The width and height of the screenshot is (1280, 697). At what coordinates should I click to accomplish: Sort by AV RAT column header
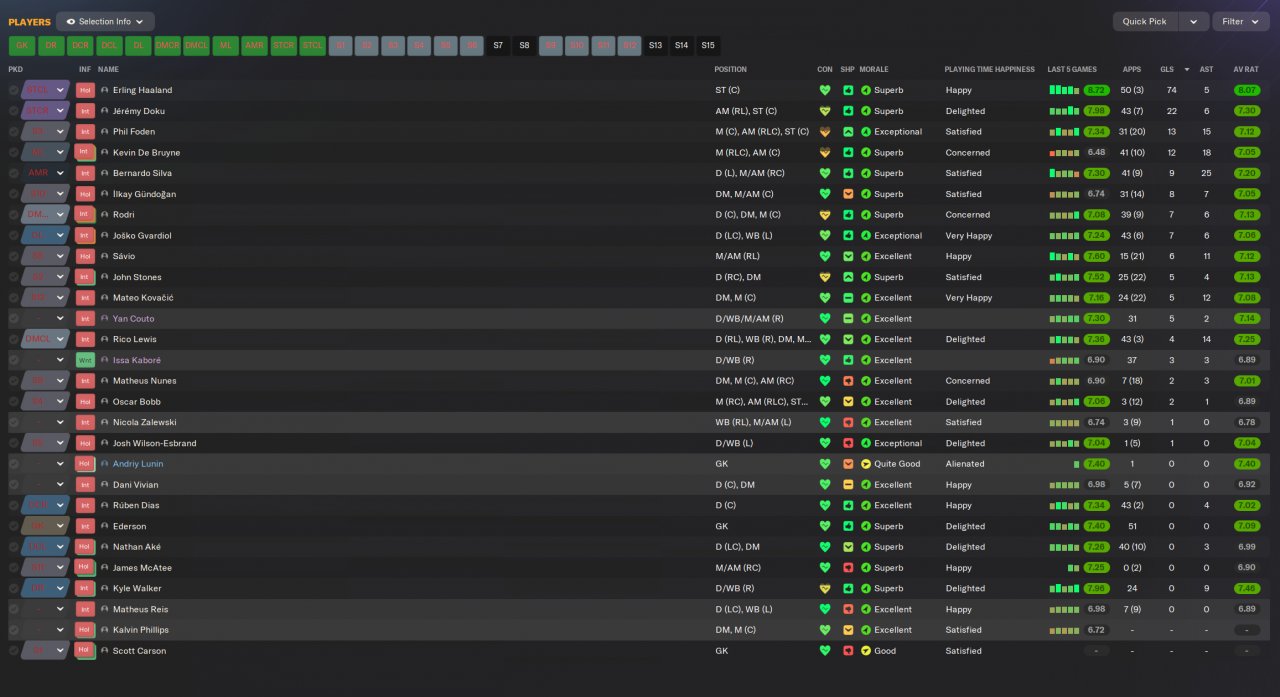[x=1245, y=70]
